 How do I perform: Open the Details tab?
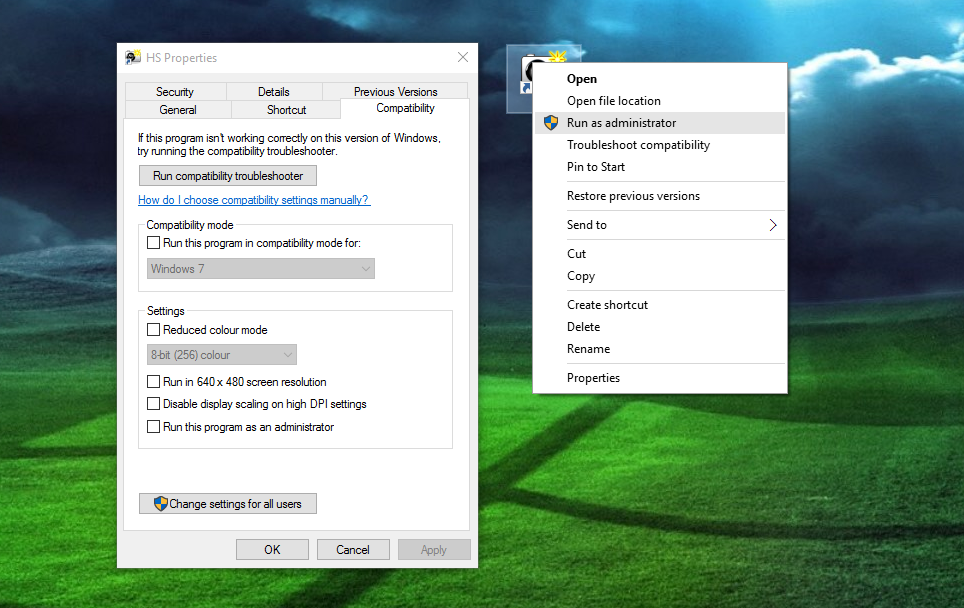[x=274, y=92]
